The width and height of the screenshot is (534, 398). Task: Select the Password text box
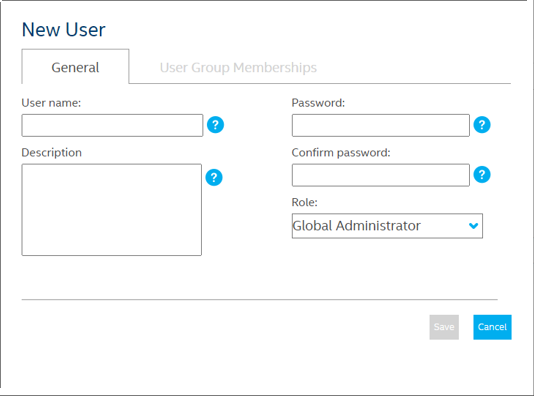[x=381, y=125]
